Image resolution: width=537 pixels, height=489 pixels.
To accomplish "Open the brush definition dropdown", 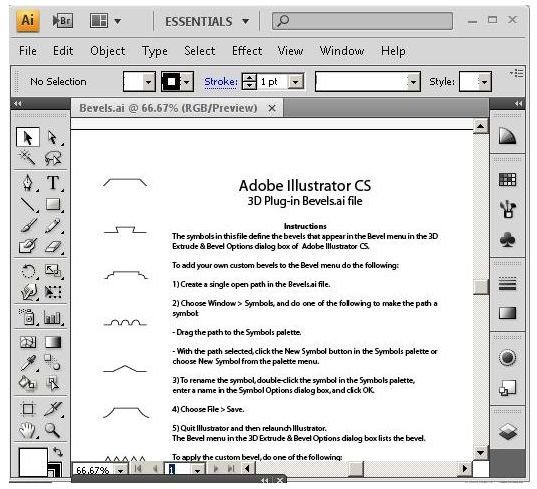I will (413, 82).
